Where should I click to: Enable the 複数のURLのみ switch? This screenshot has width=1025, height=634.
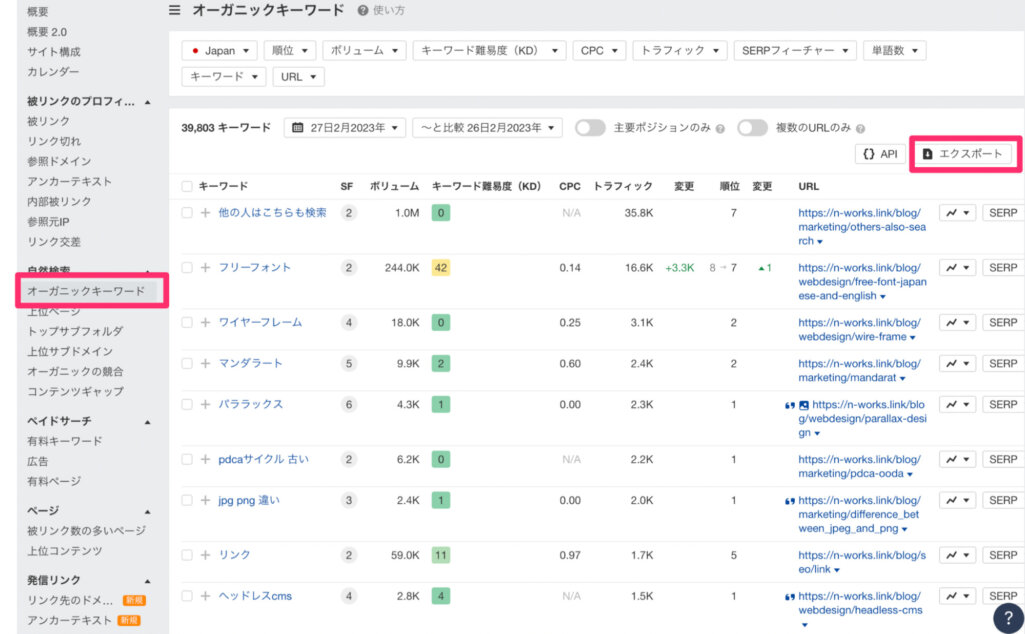pyautogui.click(x=752, y=128)
